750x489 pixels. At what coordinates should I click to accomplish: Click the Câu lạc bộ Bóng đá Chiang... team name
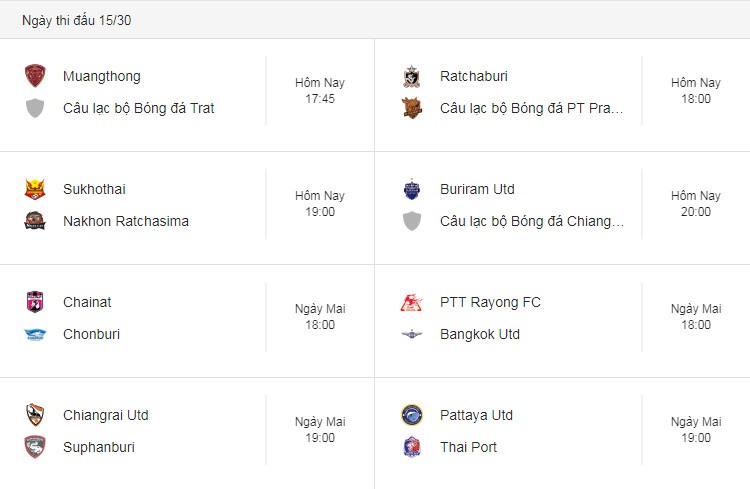(x=532, y=222)
